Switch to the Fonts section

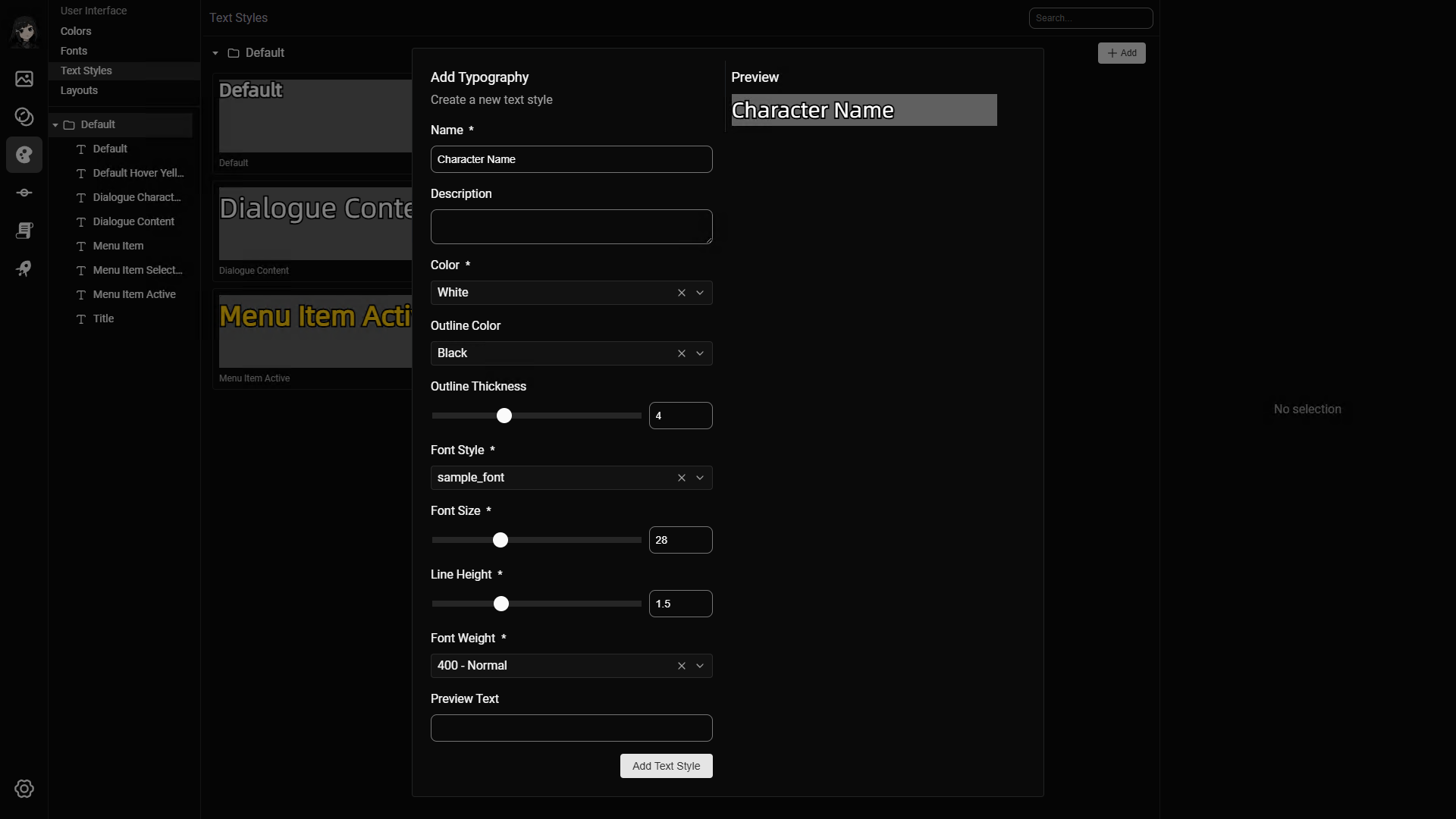click(74, 50)
